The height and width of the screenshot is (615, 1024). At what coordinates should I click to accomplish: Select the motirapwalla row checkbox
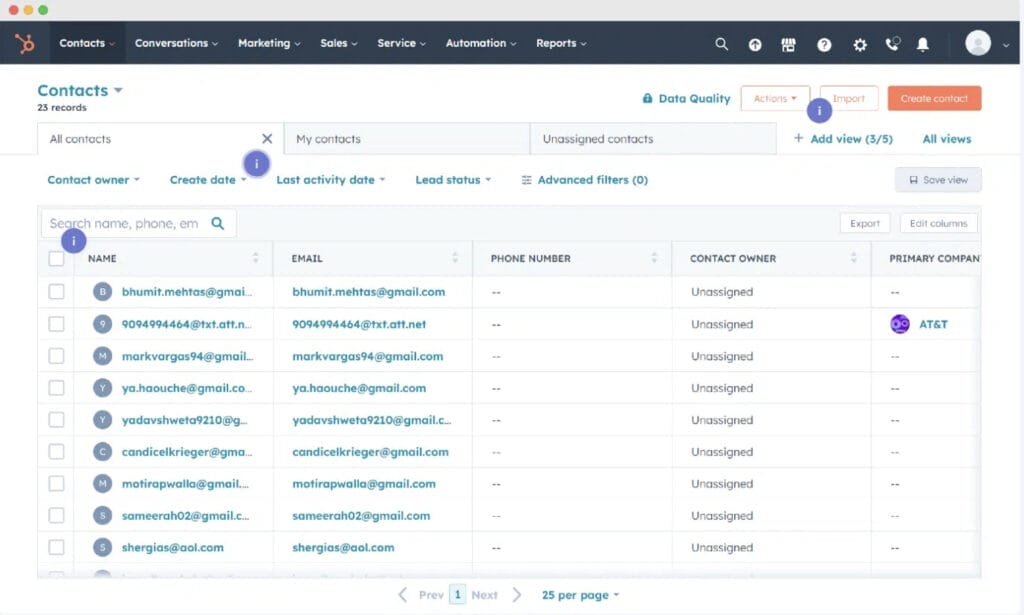[56, 484]
